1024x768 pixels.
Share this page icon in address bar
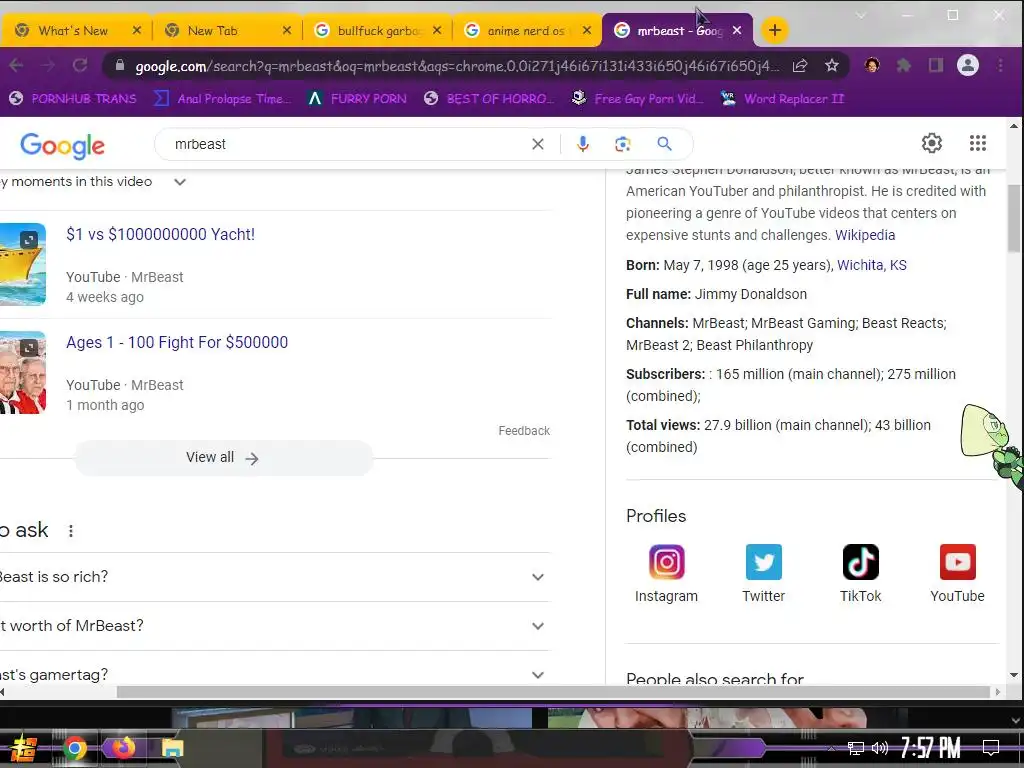point(800,65)
